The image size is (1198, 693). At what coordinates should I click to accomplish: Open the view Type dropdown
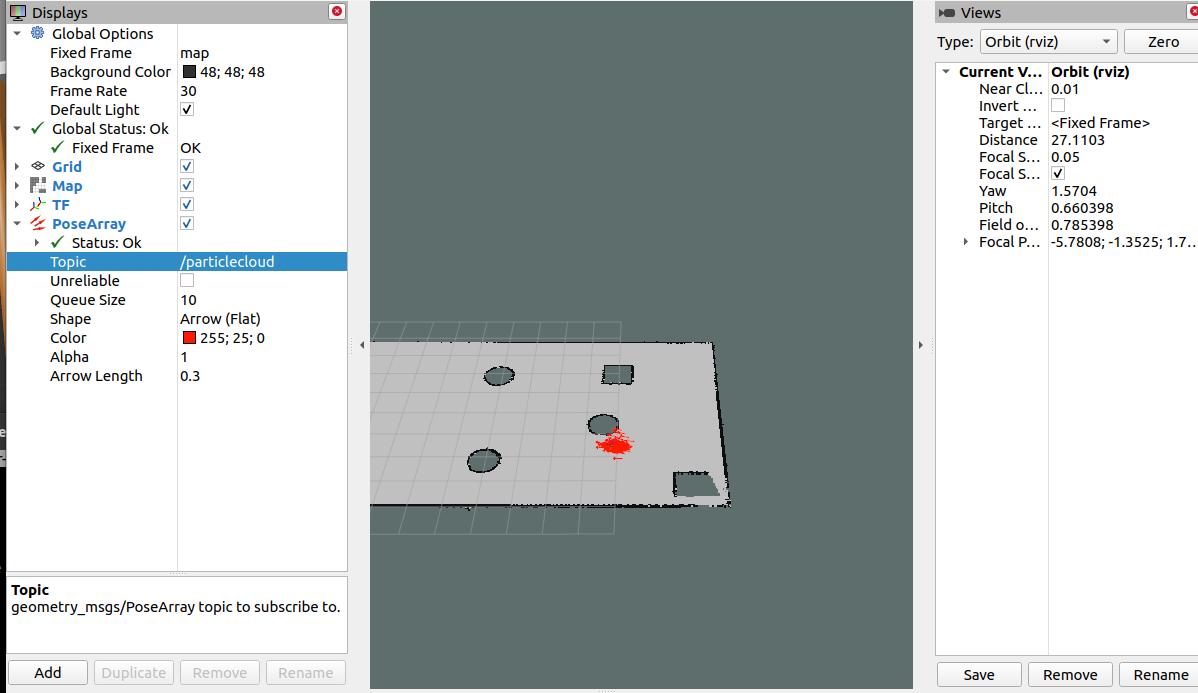pyautogui.click(x=1048, y=41)
